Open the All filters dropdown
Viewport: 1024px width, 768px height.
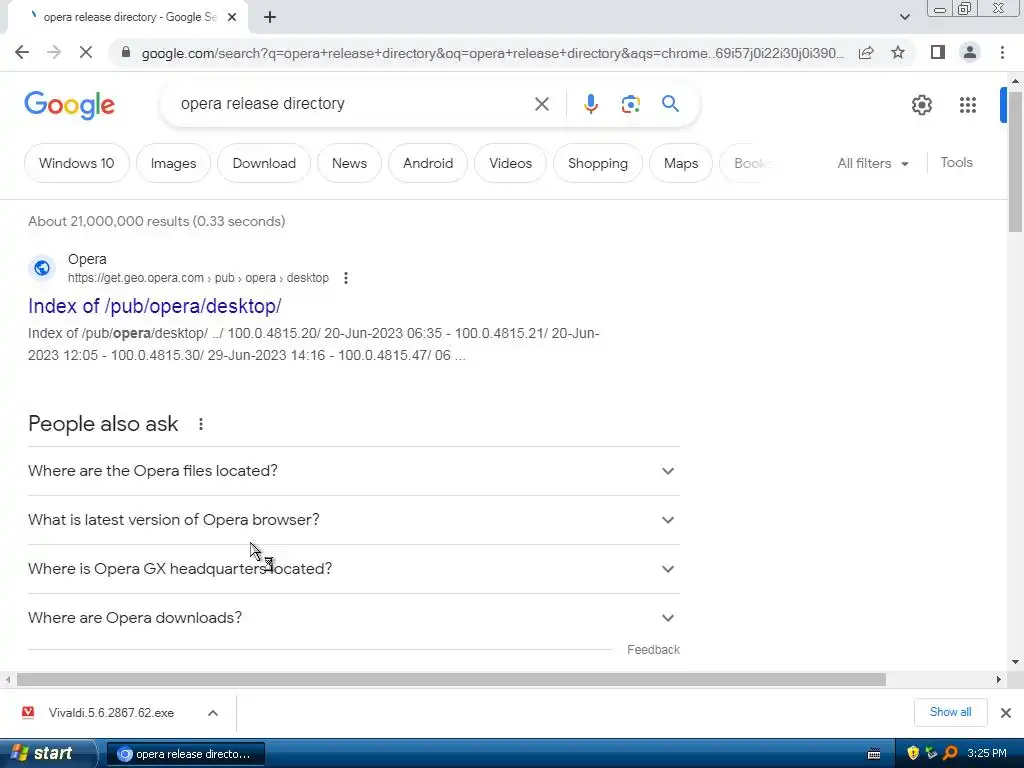[x=873, y=163]
